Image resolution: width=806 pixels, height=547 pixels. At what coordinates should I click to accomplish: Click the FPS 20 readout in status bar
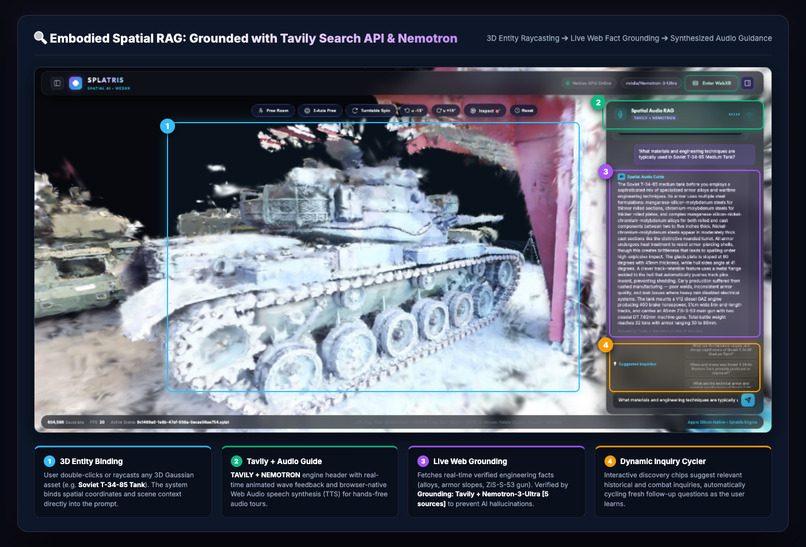pyautogui.click(x=97, y=423)
